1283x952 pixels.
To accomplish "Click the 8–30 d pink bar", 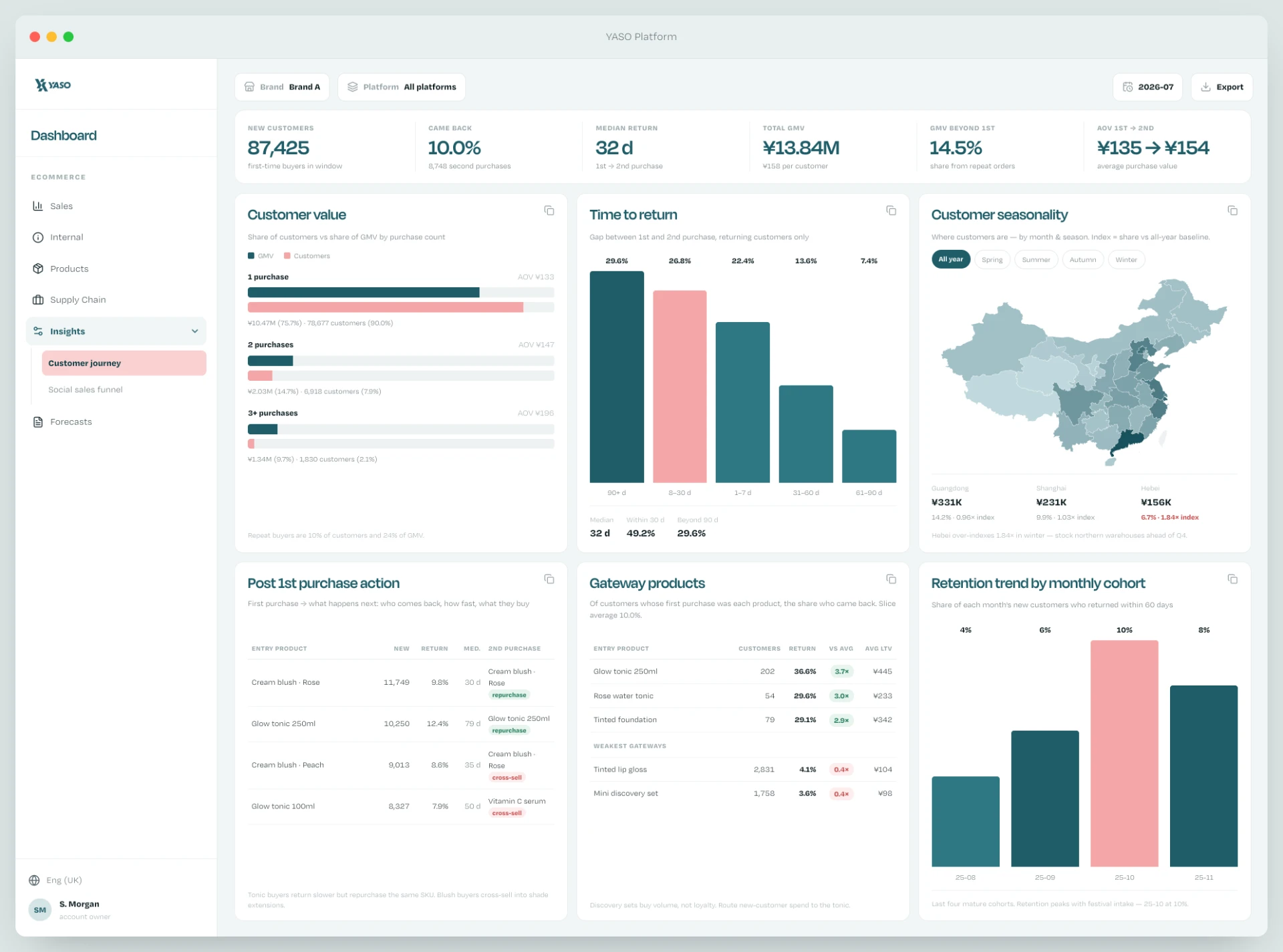I will pyautogui.click(x=680, y=386).
